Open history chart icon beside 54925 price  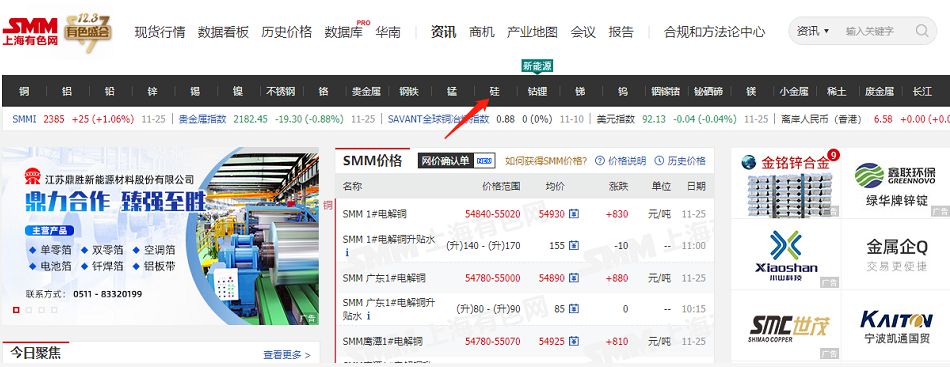[574, 342]
